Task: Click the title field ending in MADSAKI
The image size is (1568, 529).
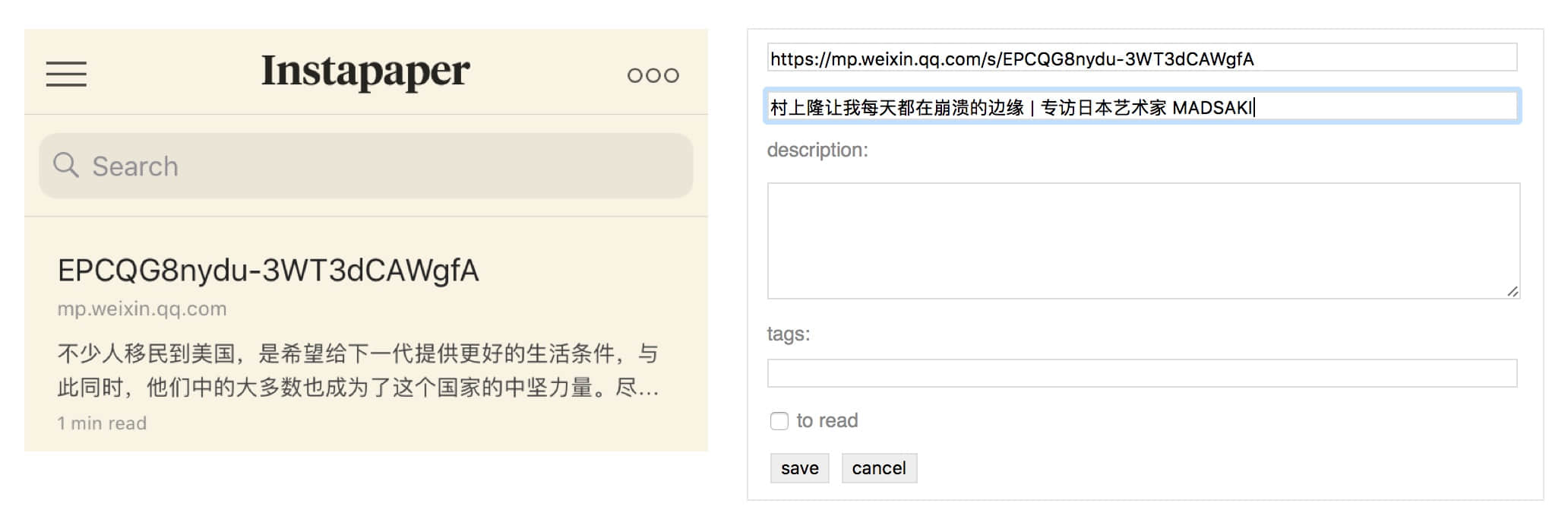Action: point(1141,106)
